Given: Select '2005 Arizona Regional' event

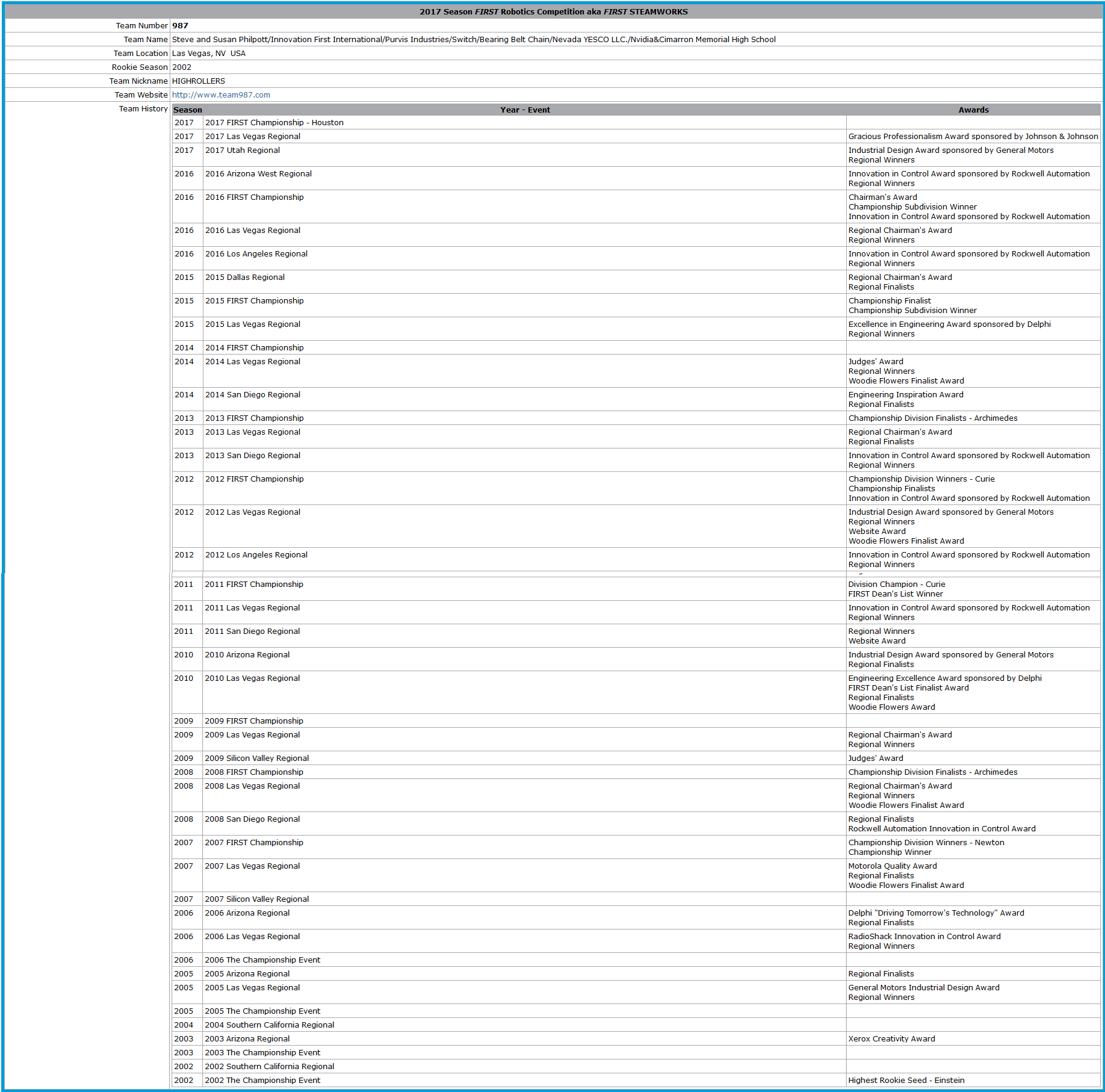Looking at the screenshot, I should click(247, 974).
